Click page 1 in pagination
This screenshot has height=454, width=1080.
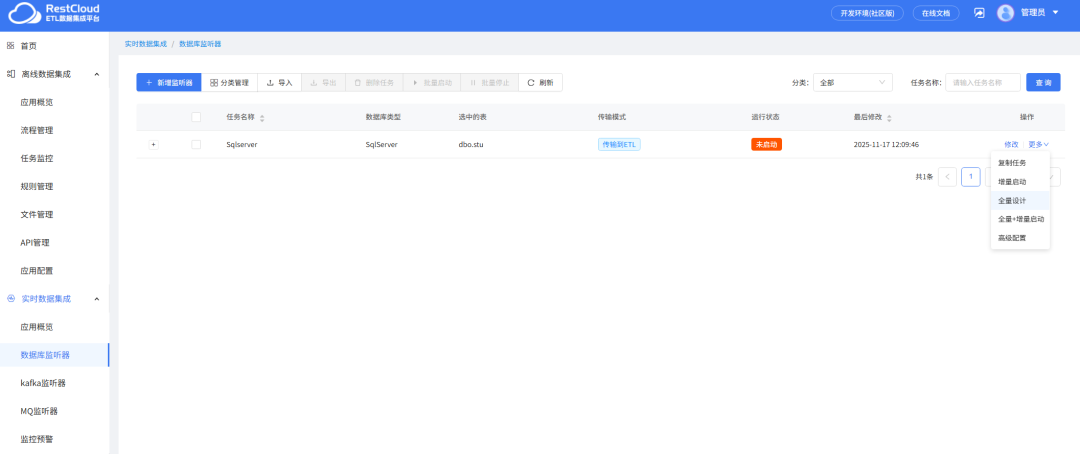pos(970,177)
